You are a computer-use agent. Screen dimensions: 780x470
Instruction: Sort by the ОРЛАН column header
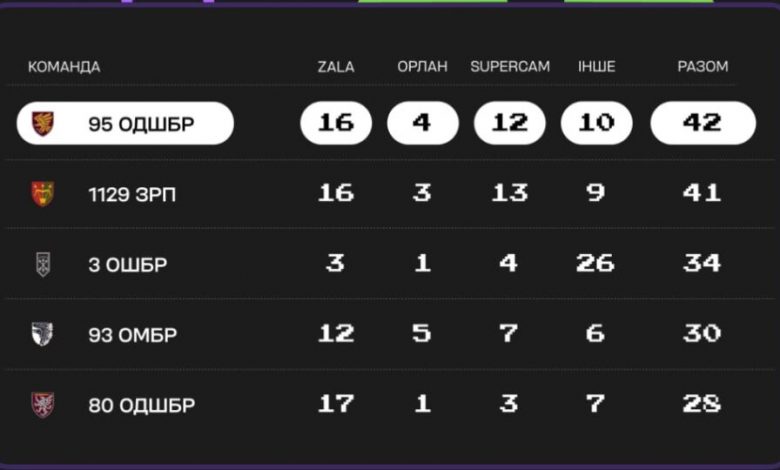click(422, 67)
